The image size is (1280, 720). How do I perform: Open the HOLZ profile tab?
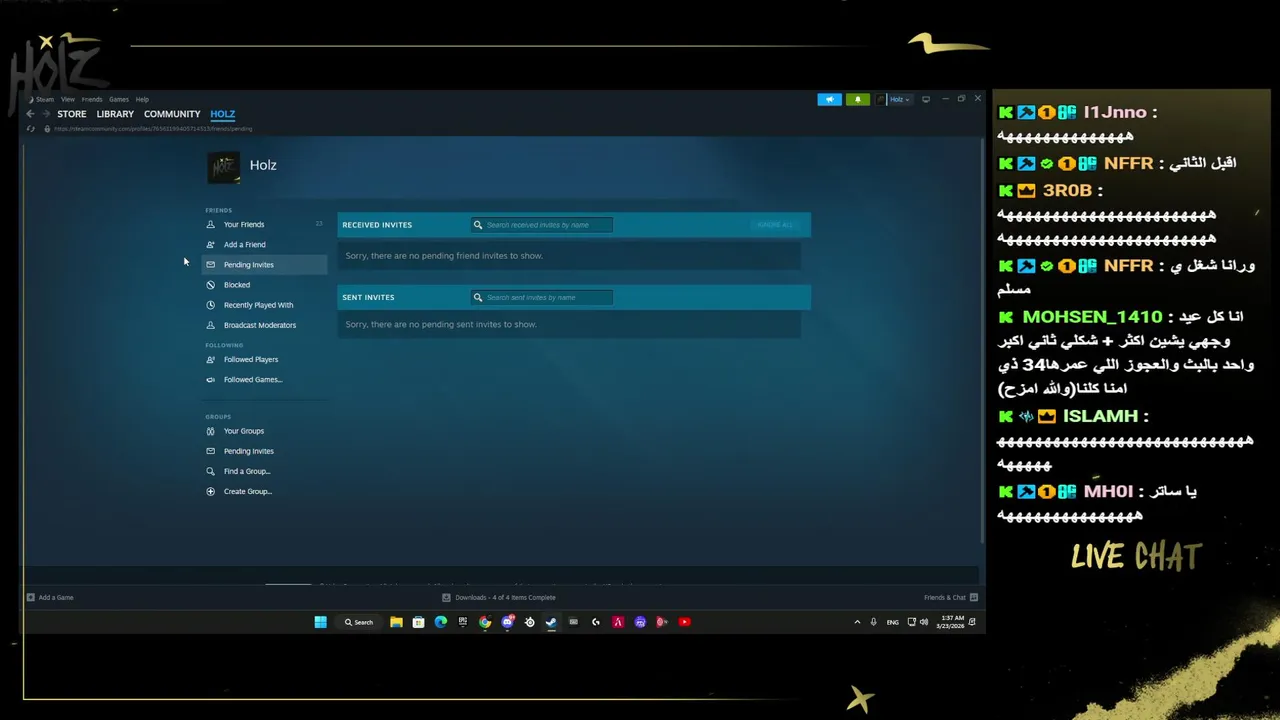222,114
